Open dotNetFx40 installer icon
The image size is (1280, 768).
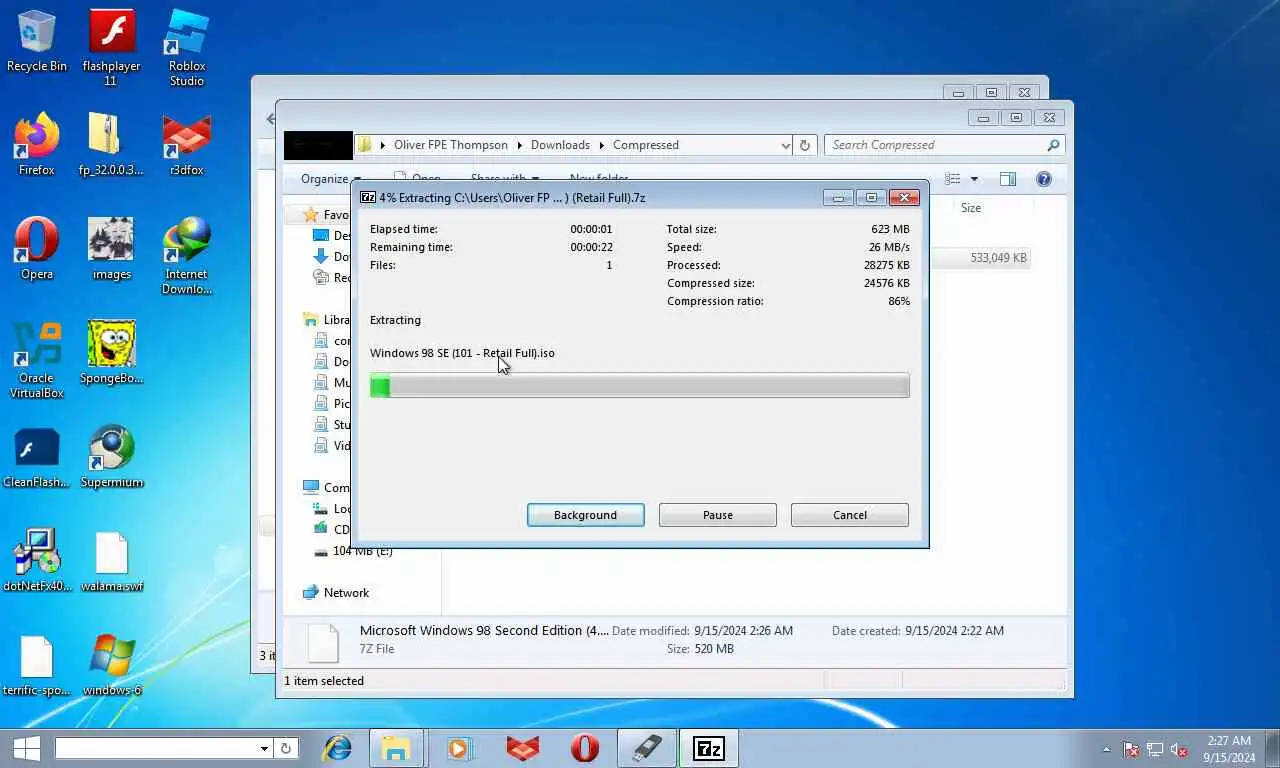pos(37,561)
